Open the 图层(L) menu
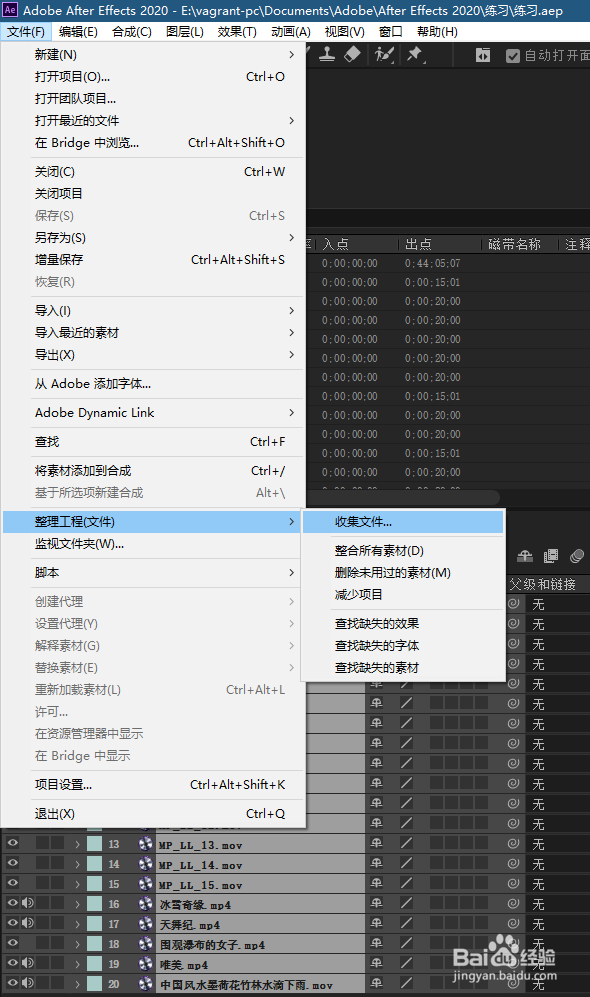This screenshot has height=997, width=590. [185, 32]
